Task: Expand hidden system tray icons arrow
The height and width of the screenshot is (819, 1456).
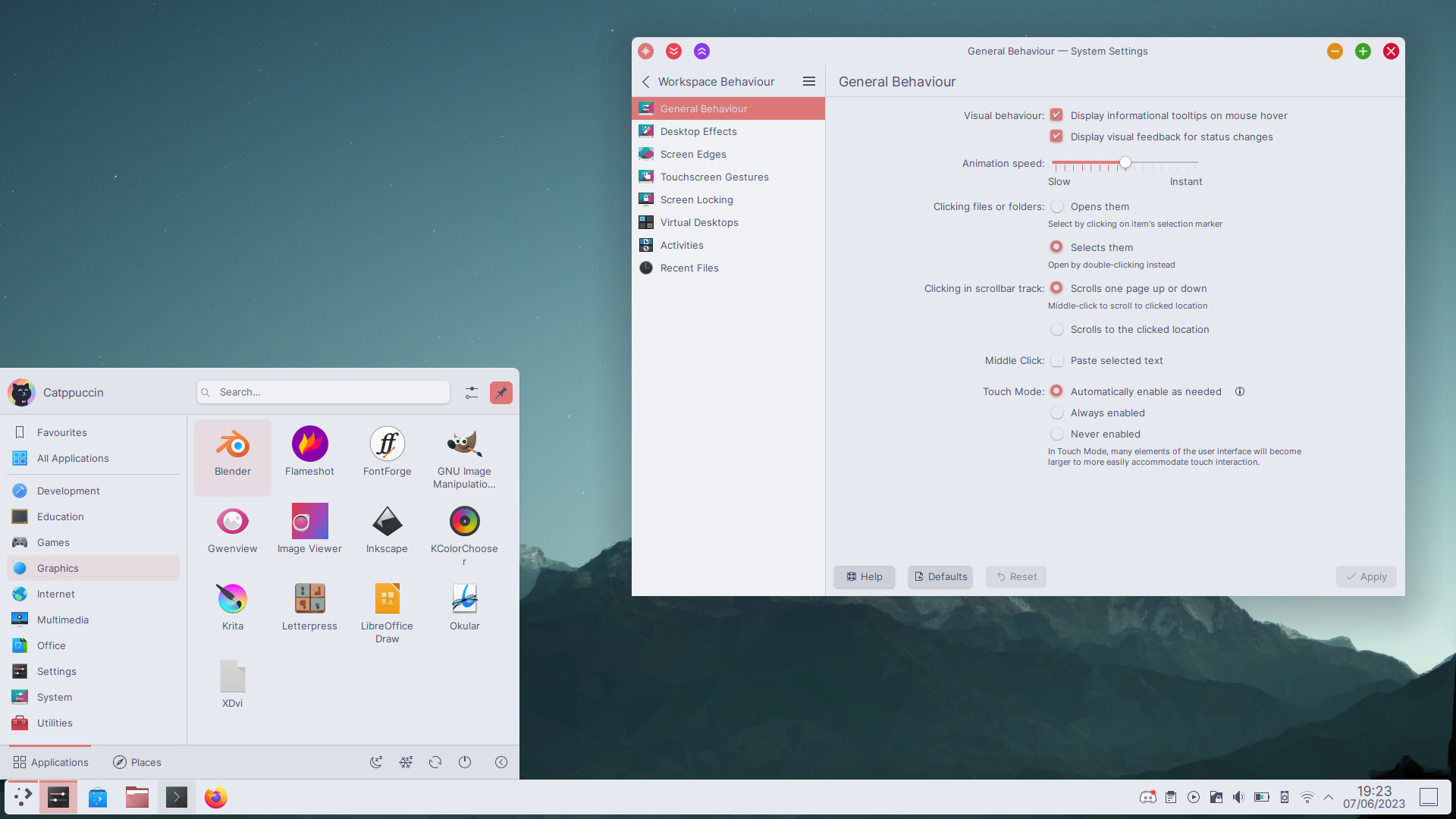Action: pos(1329,797)
